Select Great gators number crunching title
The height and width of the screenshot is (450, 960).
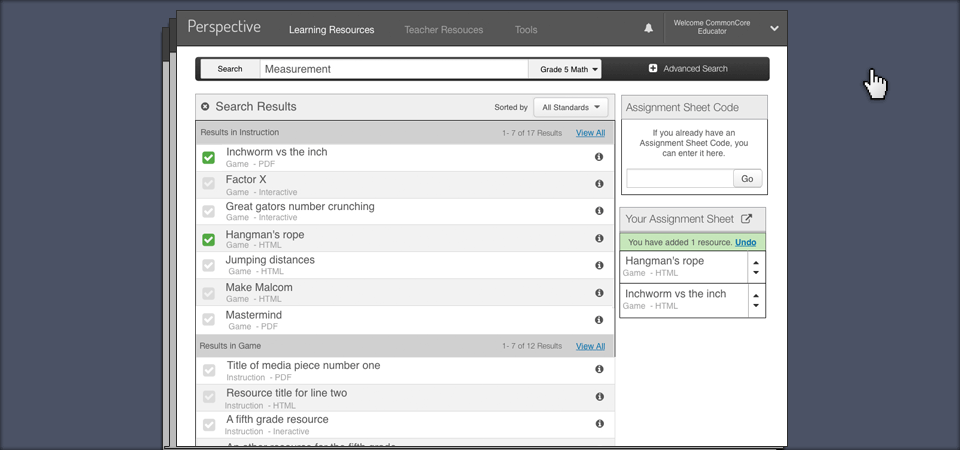tap(300, 207)
